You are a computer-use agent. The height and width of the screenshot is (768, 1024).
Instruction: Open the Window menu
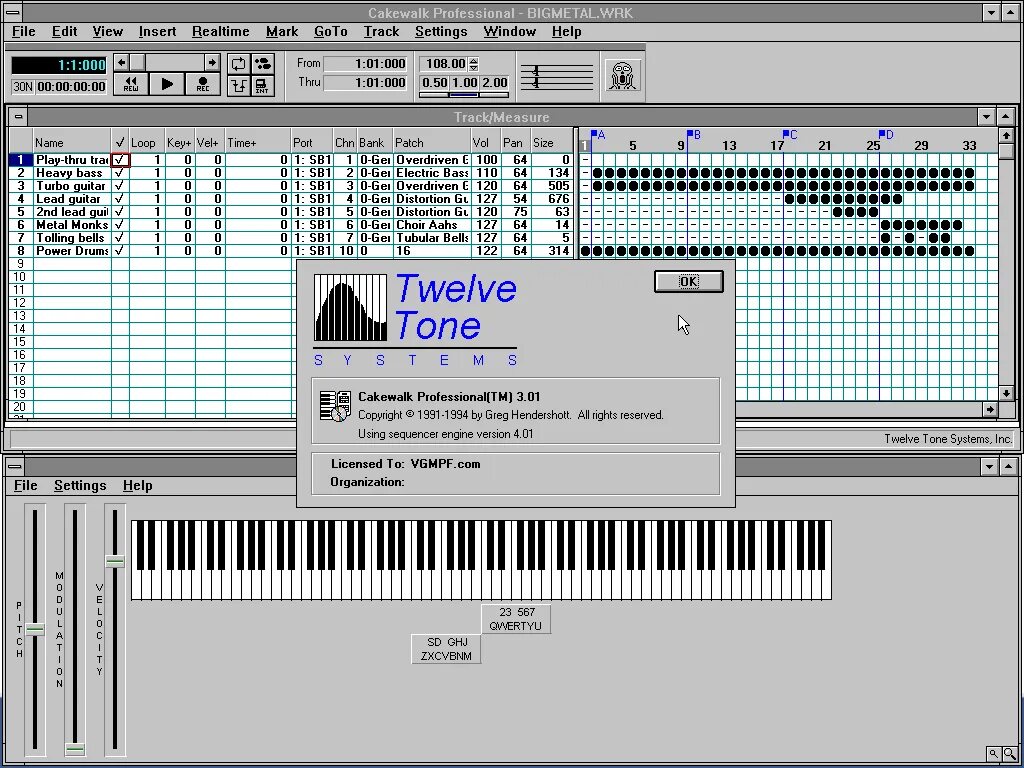click(x=510, y=31)
